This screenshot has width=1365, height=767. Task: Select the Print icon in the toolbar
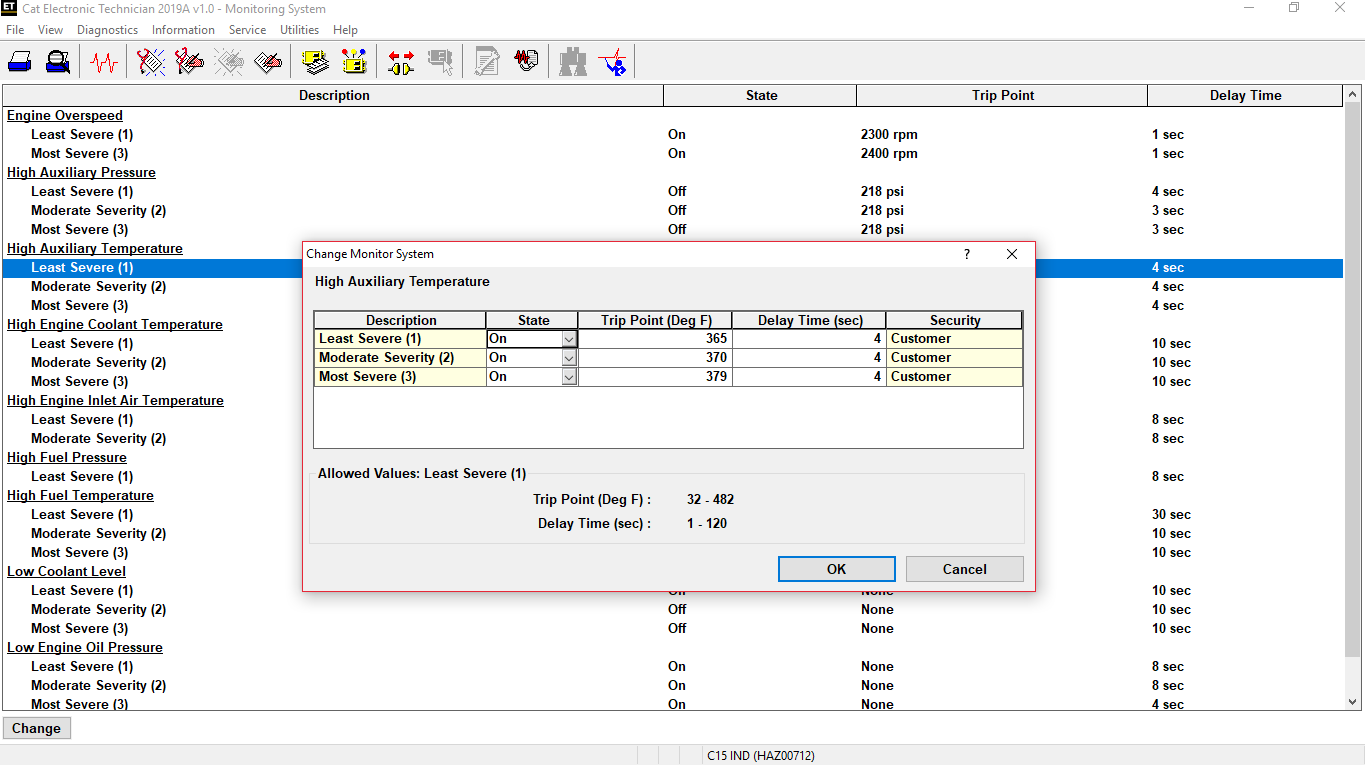coord(20,61)
